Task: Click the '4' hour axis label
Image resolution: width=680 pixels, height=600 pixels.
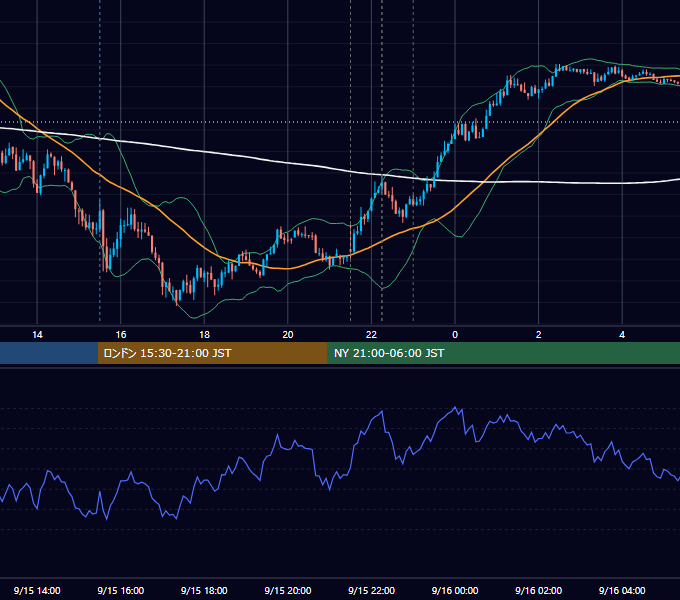Action: [622, 335]
